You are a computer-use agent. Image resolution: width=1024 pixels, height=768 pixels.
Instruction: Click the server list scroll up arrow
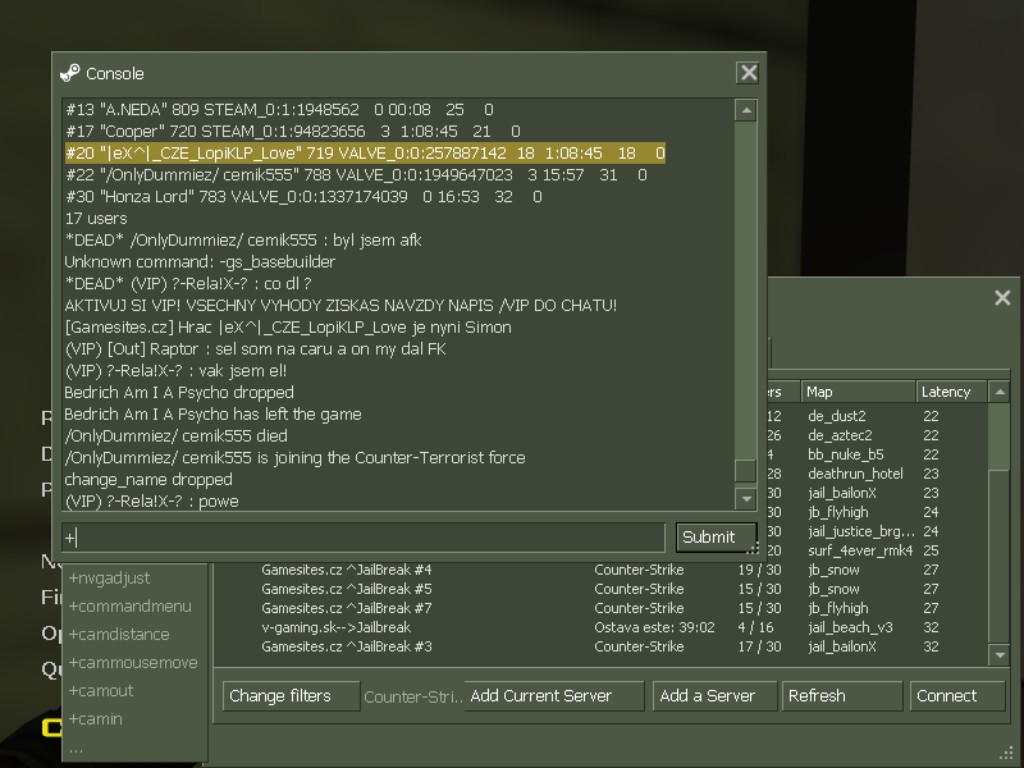tap(1000, 392)
